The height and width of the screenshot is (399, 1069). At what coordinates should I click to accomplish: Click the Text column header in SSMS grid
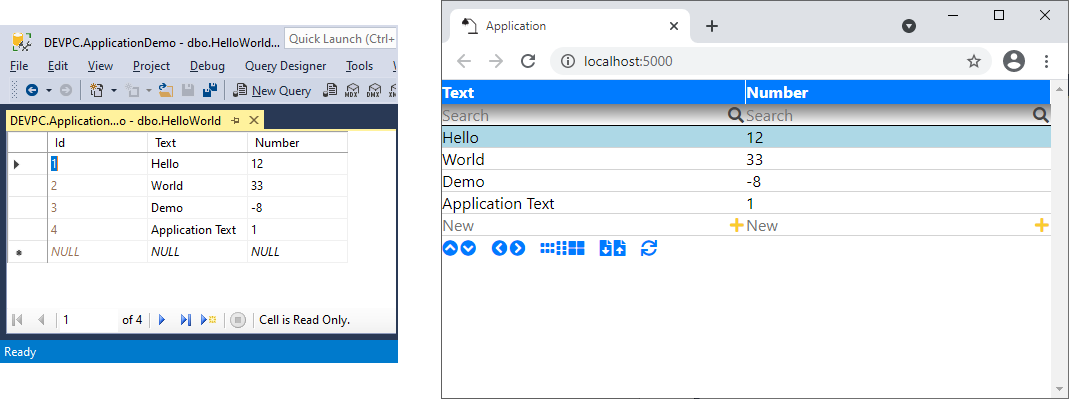198,143
